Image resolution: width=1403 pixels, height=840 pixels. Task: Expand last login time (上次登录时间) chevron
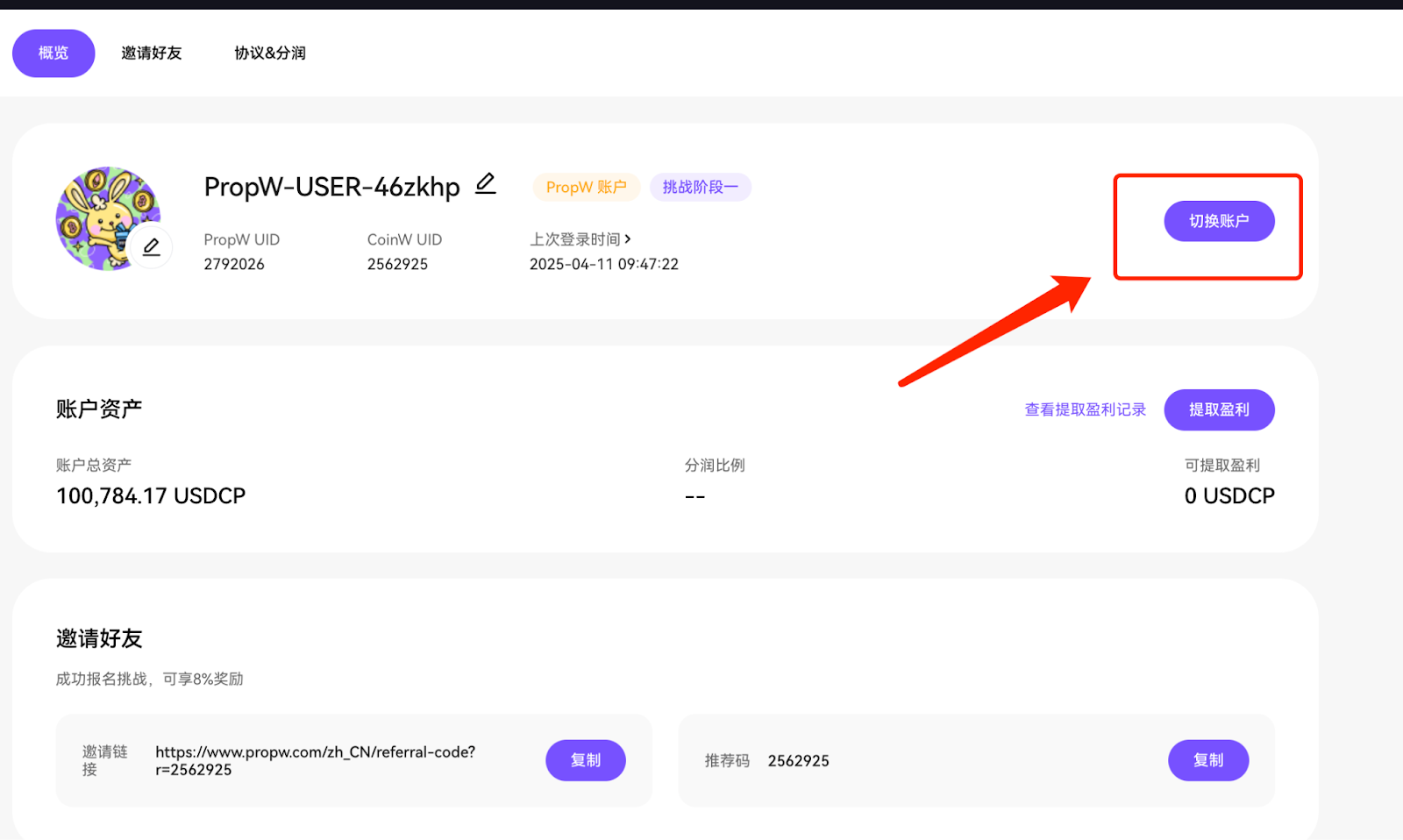click(x=628, y=238)
